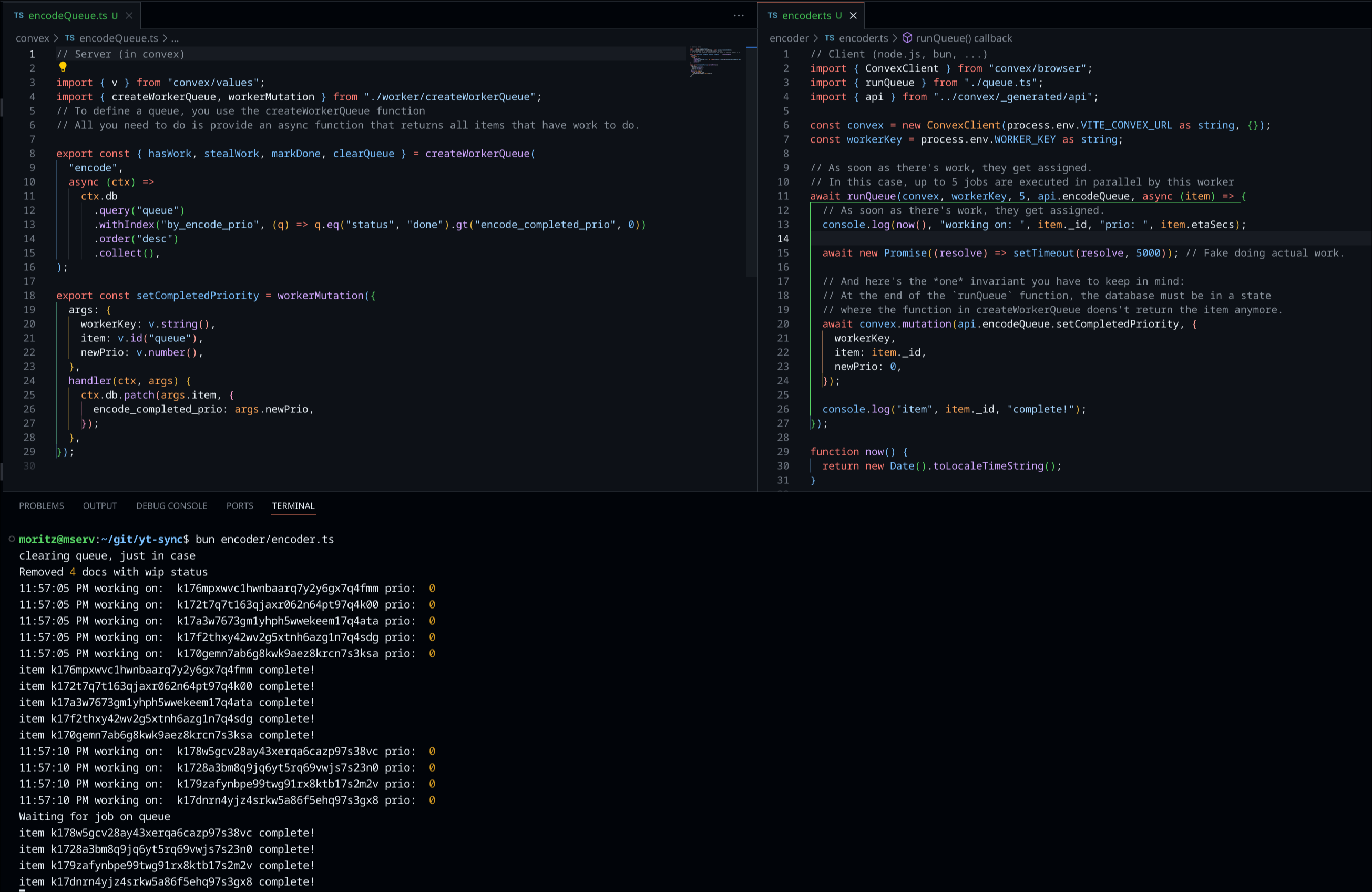
Task: Click the TS file icon on encoder.ts tab
Action: point(772,16)
